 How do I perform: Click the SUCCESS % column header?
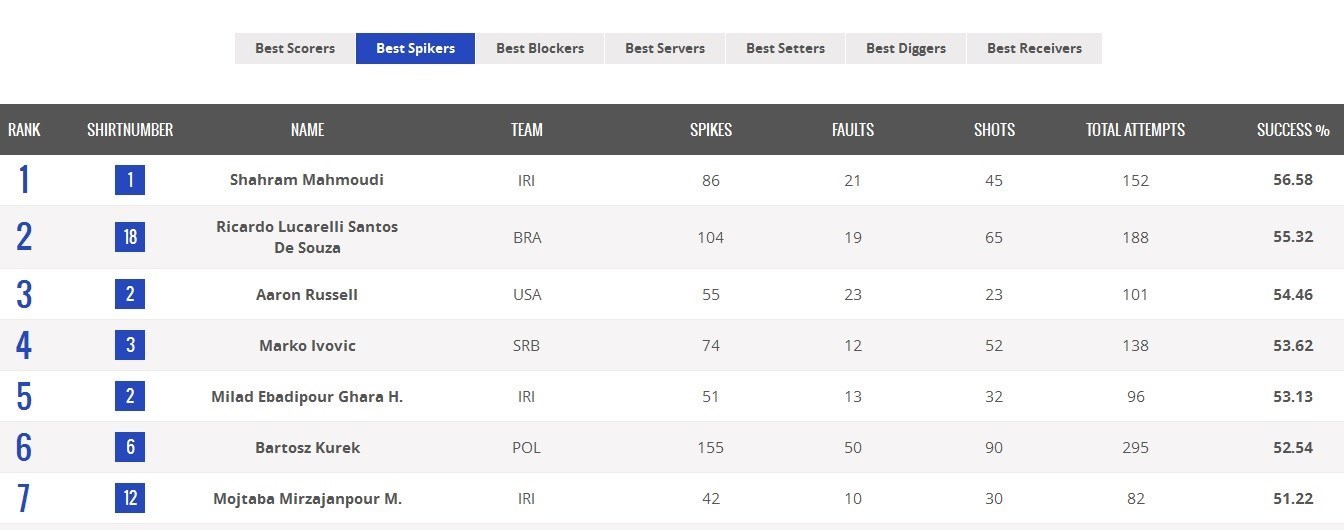tap(1293, 130)
